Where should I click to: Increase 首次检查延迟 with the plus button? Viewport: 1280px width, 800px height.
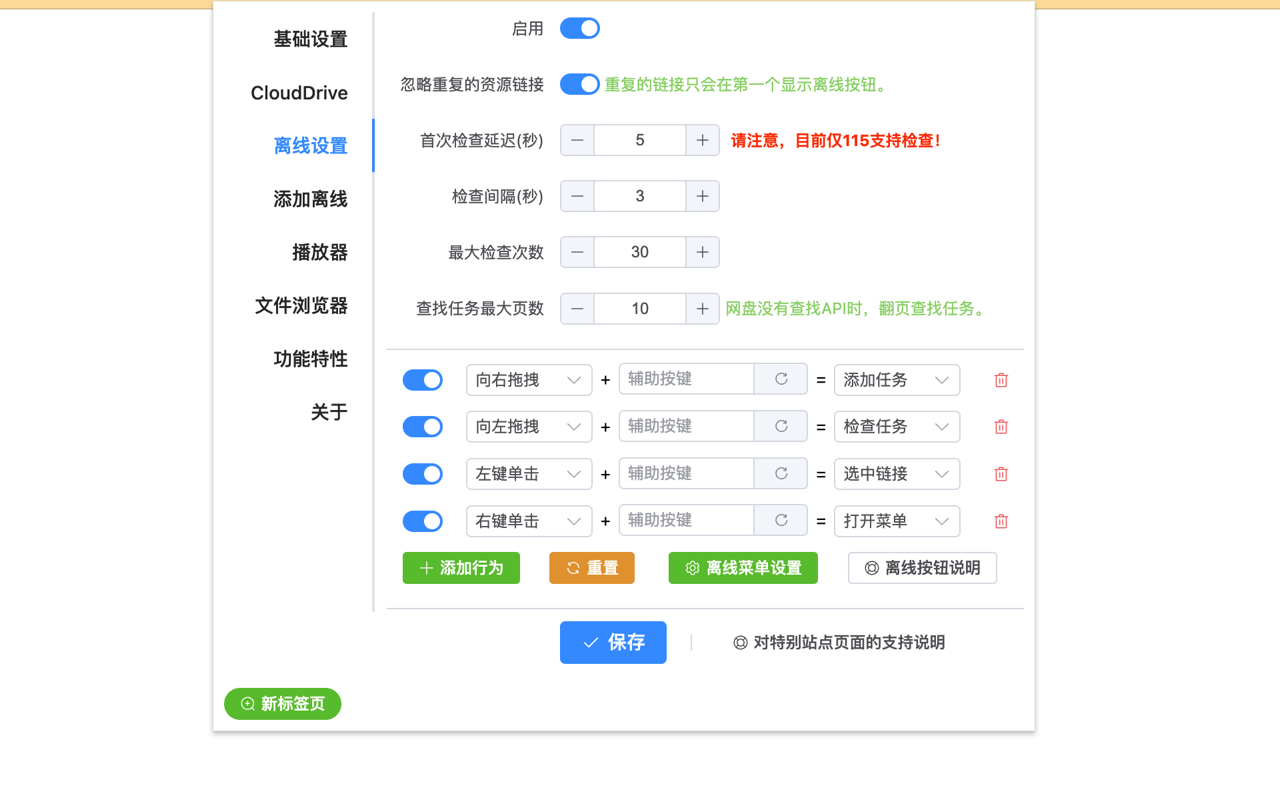(703, 140)
